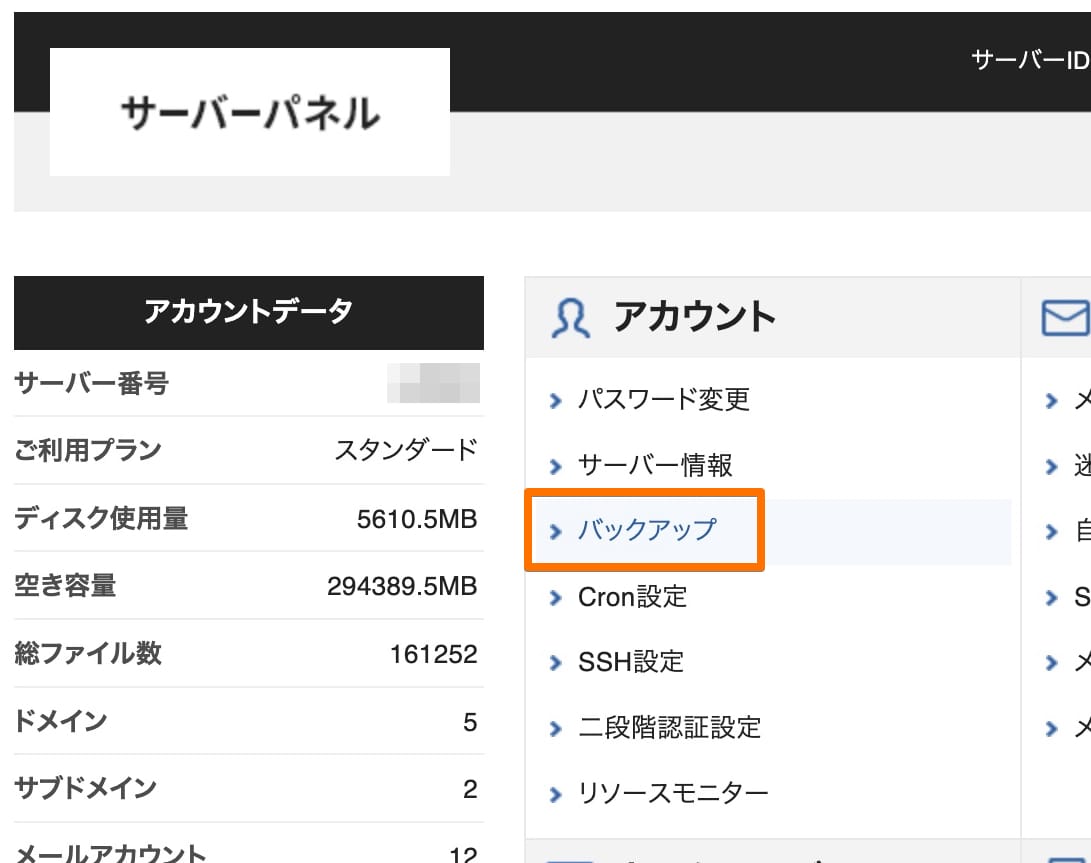Viewport: 1091px width, 863px height.
Task: Open the バックアップ menu link
Action: pyautogui.click(x=647, y=530)
